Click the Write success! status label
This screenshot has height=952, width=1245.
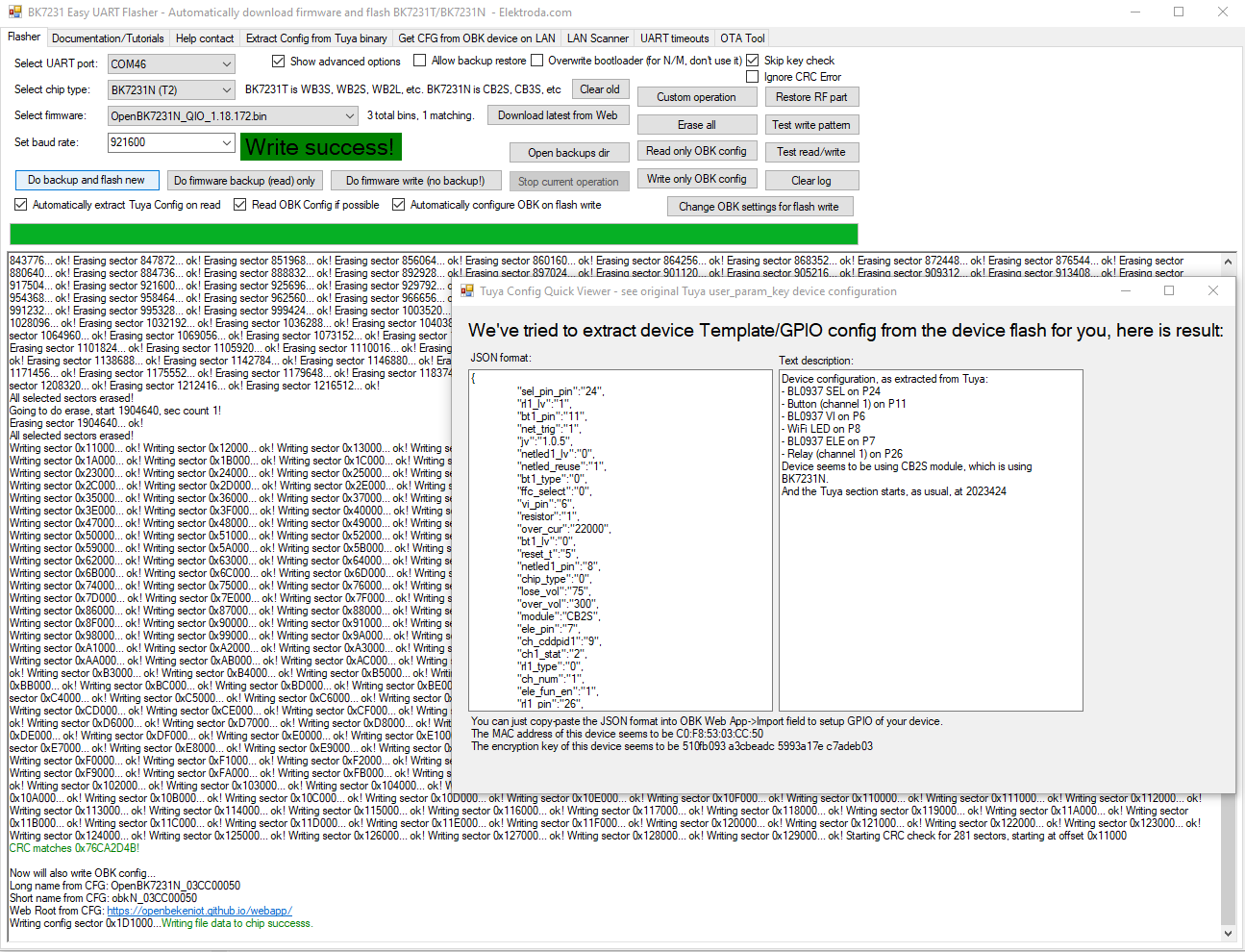[x=320, y=147]
